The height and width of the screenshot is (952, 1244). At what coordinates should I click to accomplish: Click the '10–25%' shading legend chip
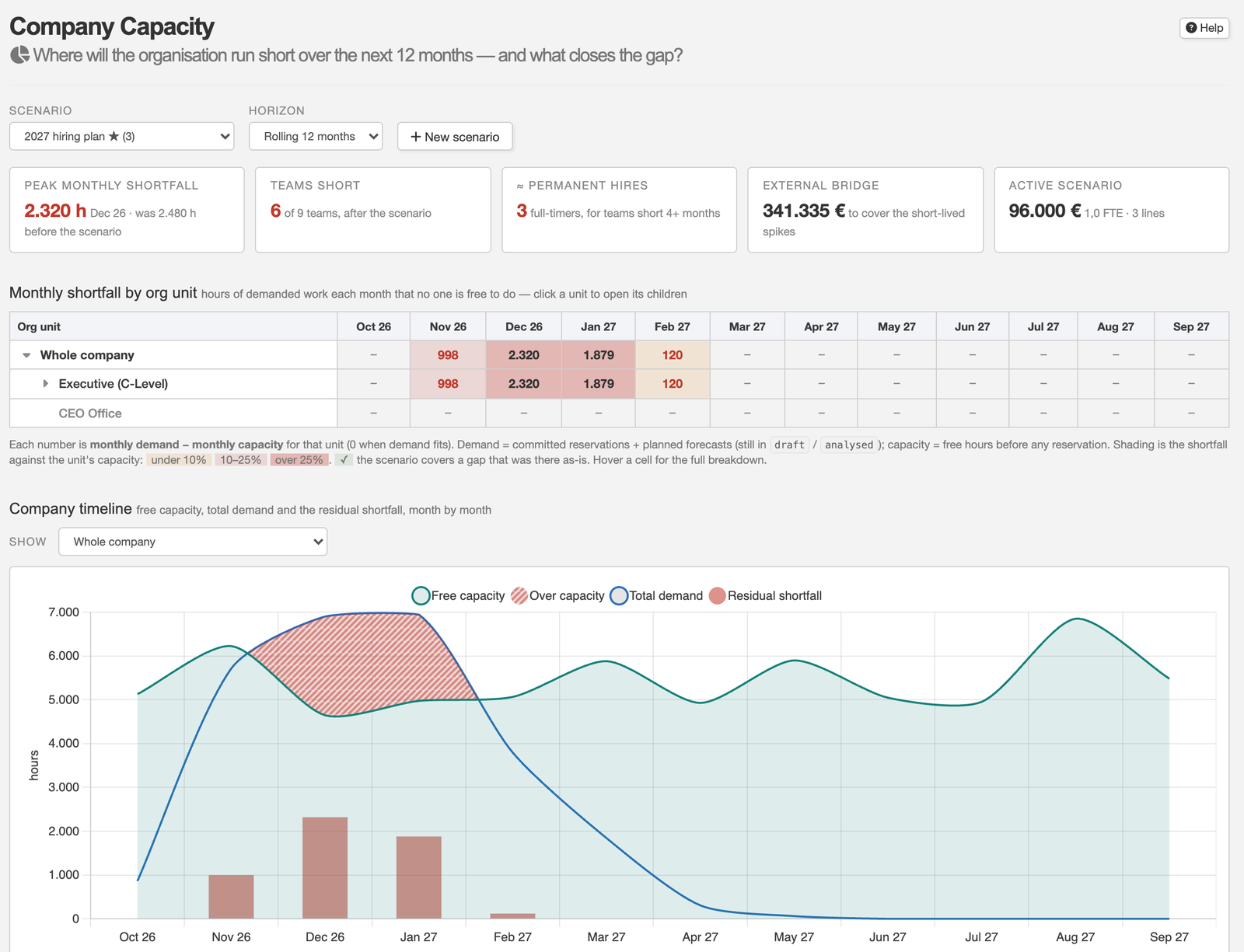point(240,460)
